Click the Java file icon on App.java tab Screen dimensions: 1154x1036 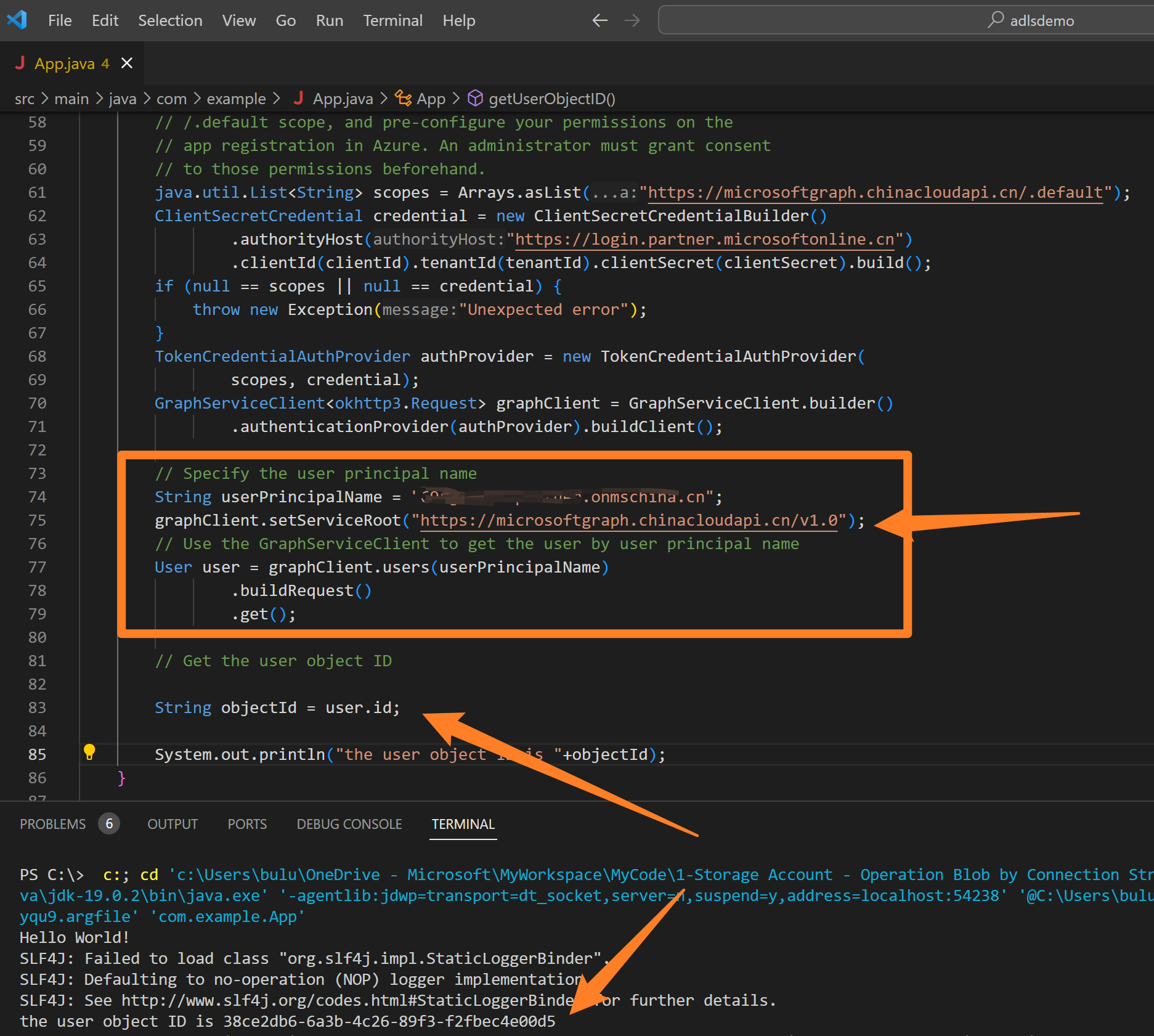coord(20,63)
